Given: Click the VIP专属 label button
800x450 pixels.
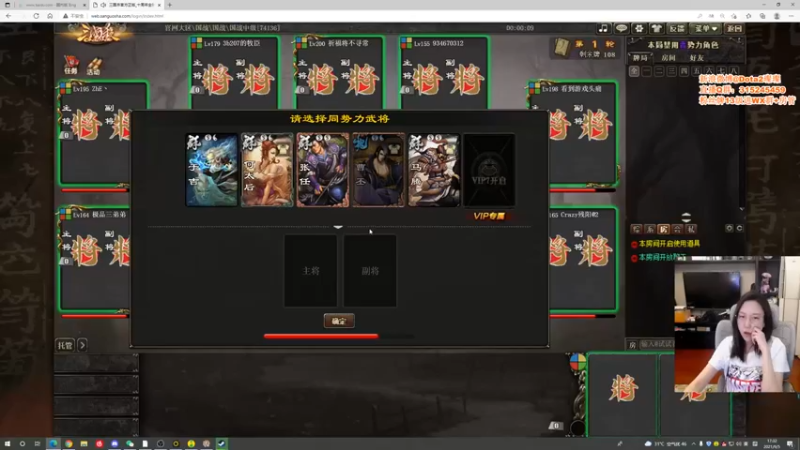Looking at the screenshot, I should click(489, 216).
